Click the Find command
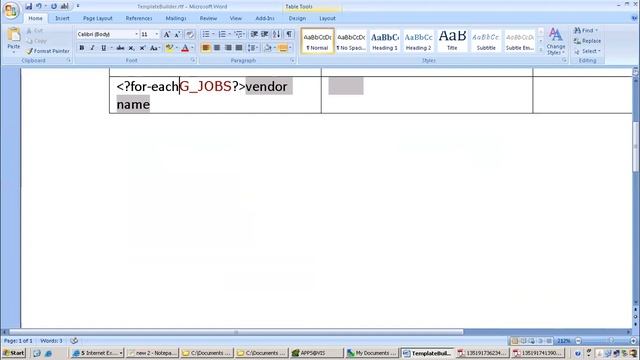 point(586,31)
